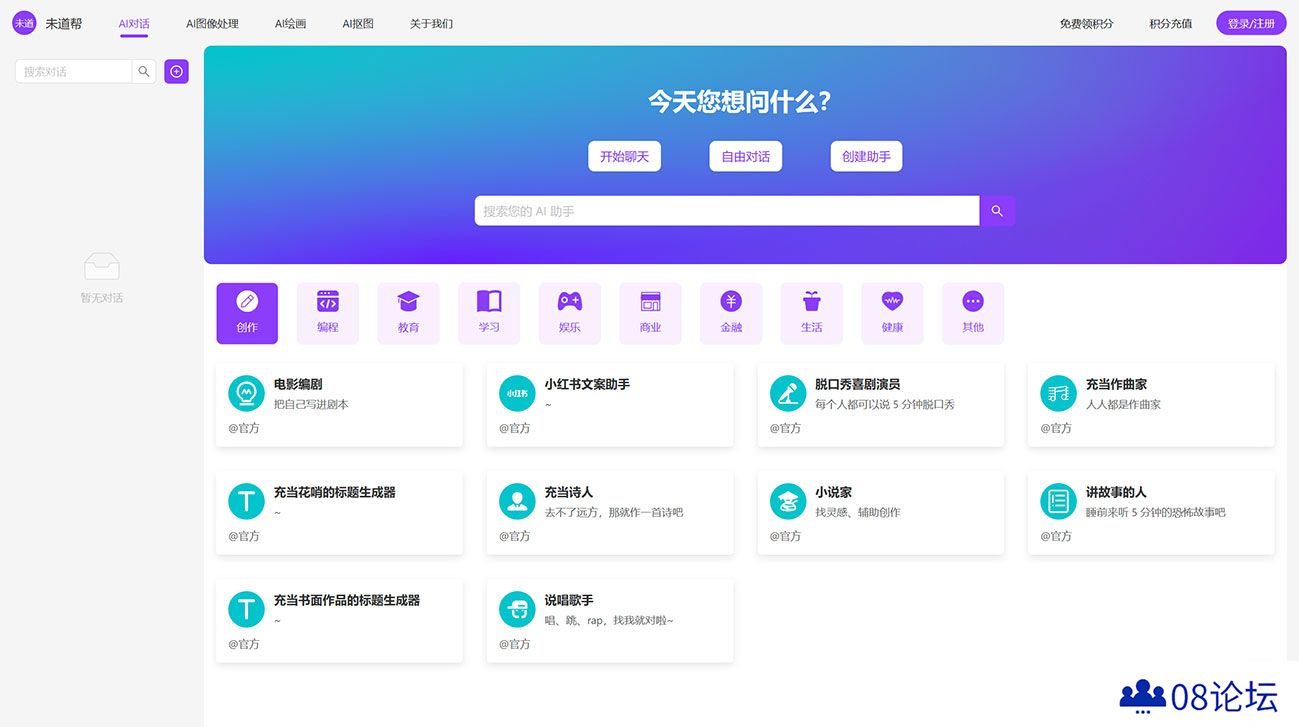Click the text 把自己写进剧本
Image resolution: width=1299 pixels, height=727 pixels.
311,405
